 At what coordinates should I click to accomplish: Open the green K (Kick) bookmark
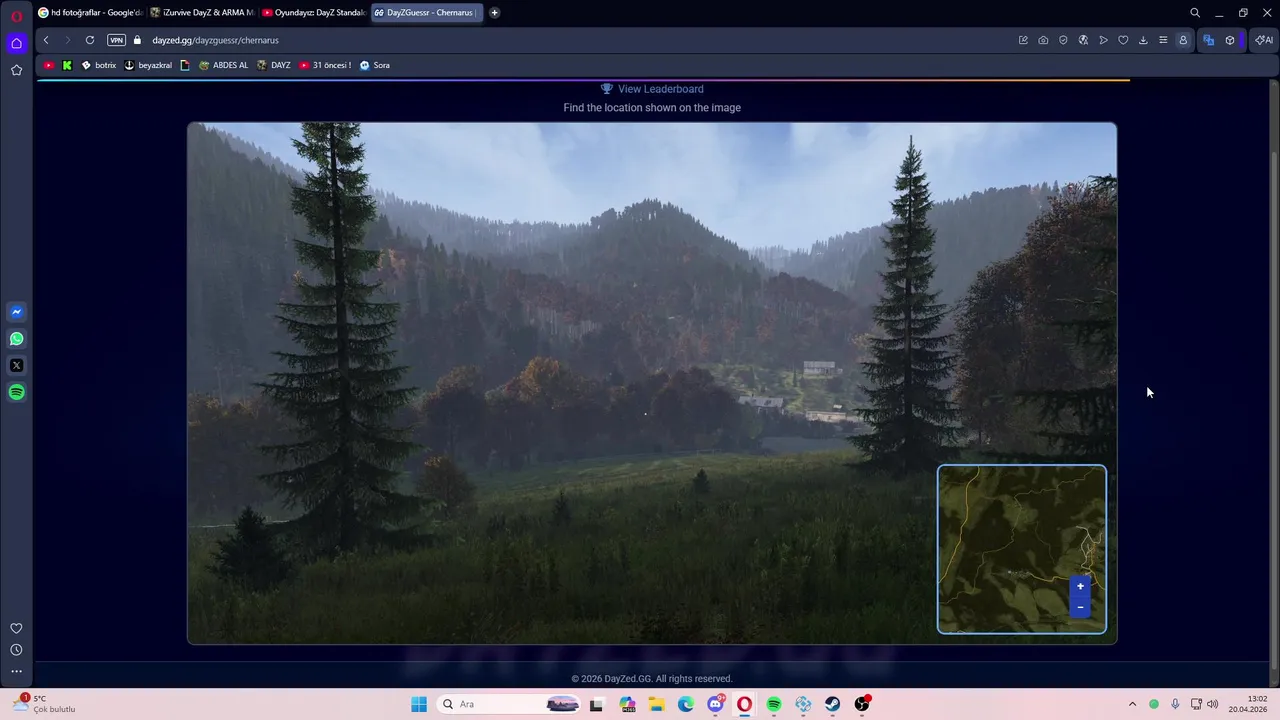click(67, 65)
